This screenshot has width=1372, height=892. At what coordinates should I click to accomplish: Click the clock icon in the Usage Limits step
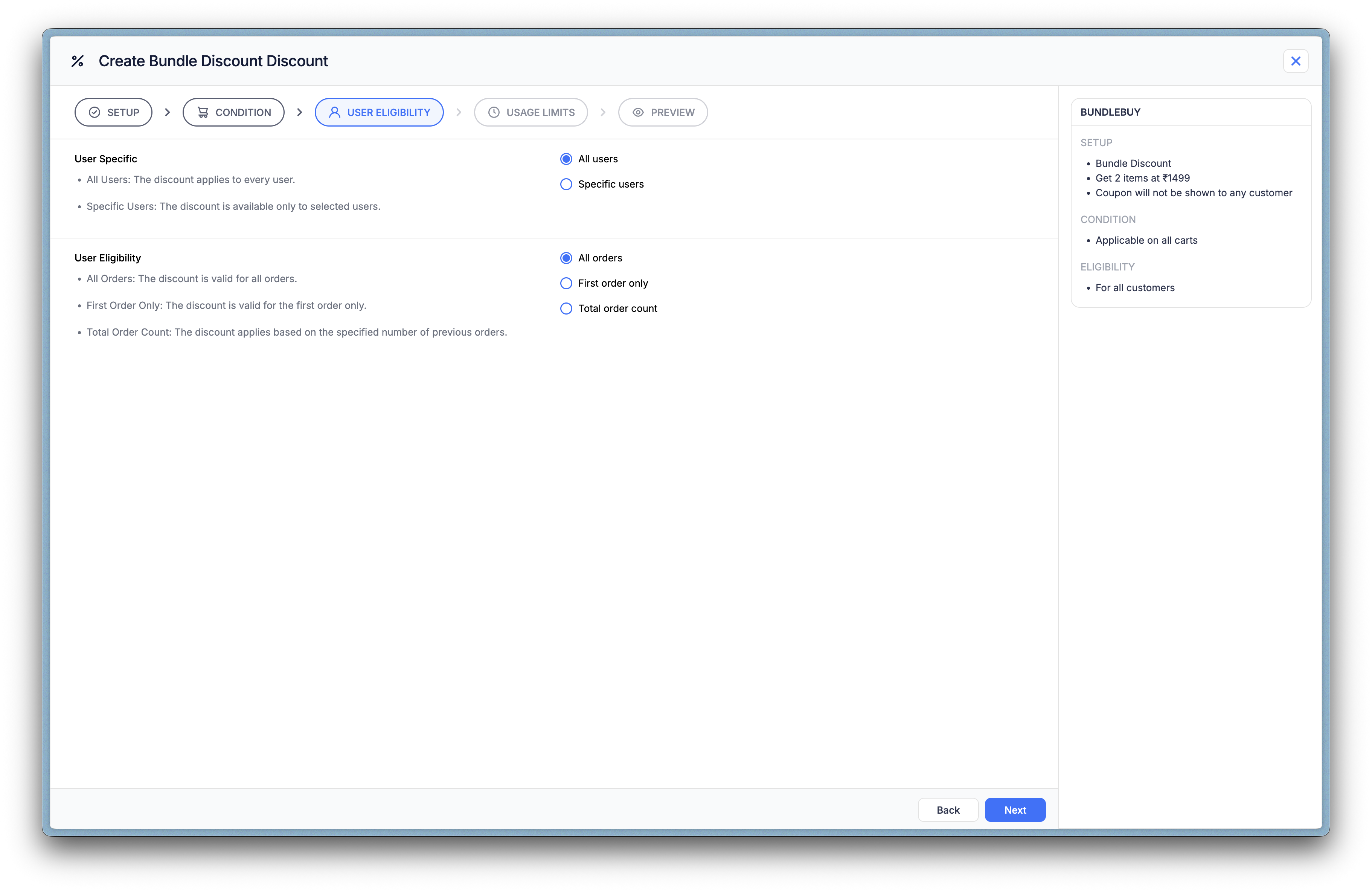[x=494, y=112]
